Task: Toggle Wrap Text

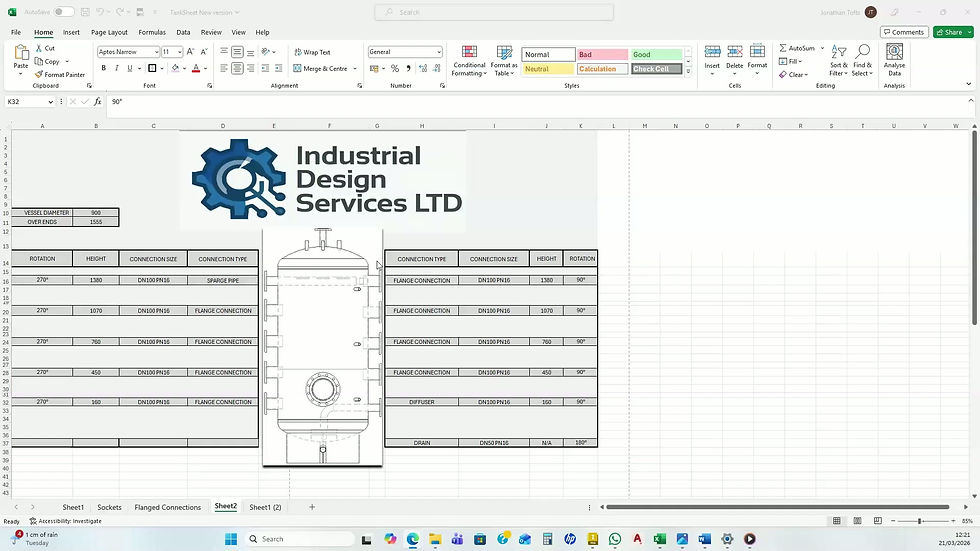Action: [312, 52]
